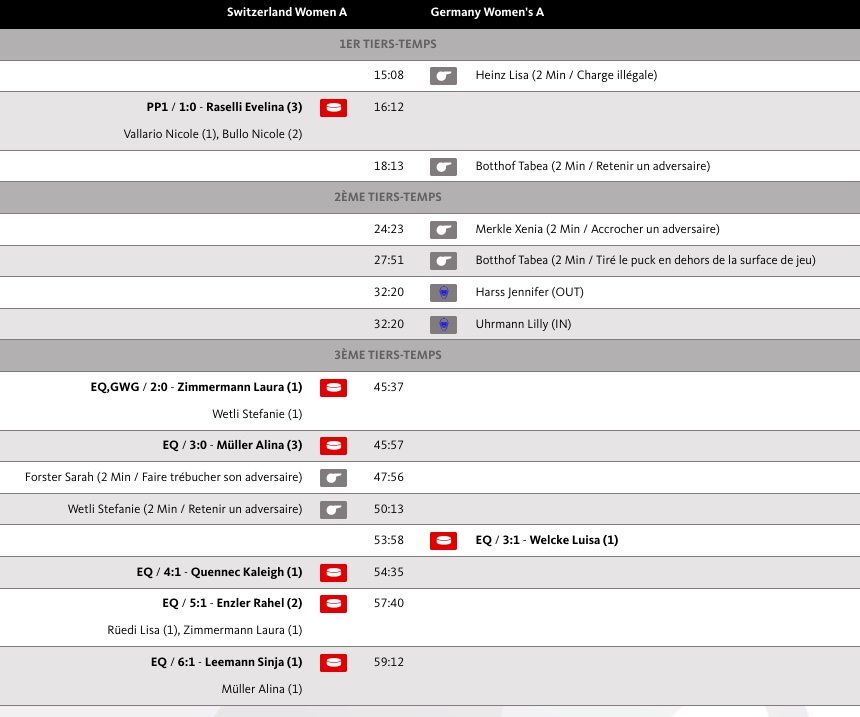Click the red puck icon at 16:12
The image size is (860, 717).
click(333, 108)
